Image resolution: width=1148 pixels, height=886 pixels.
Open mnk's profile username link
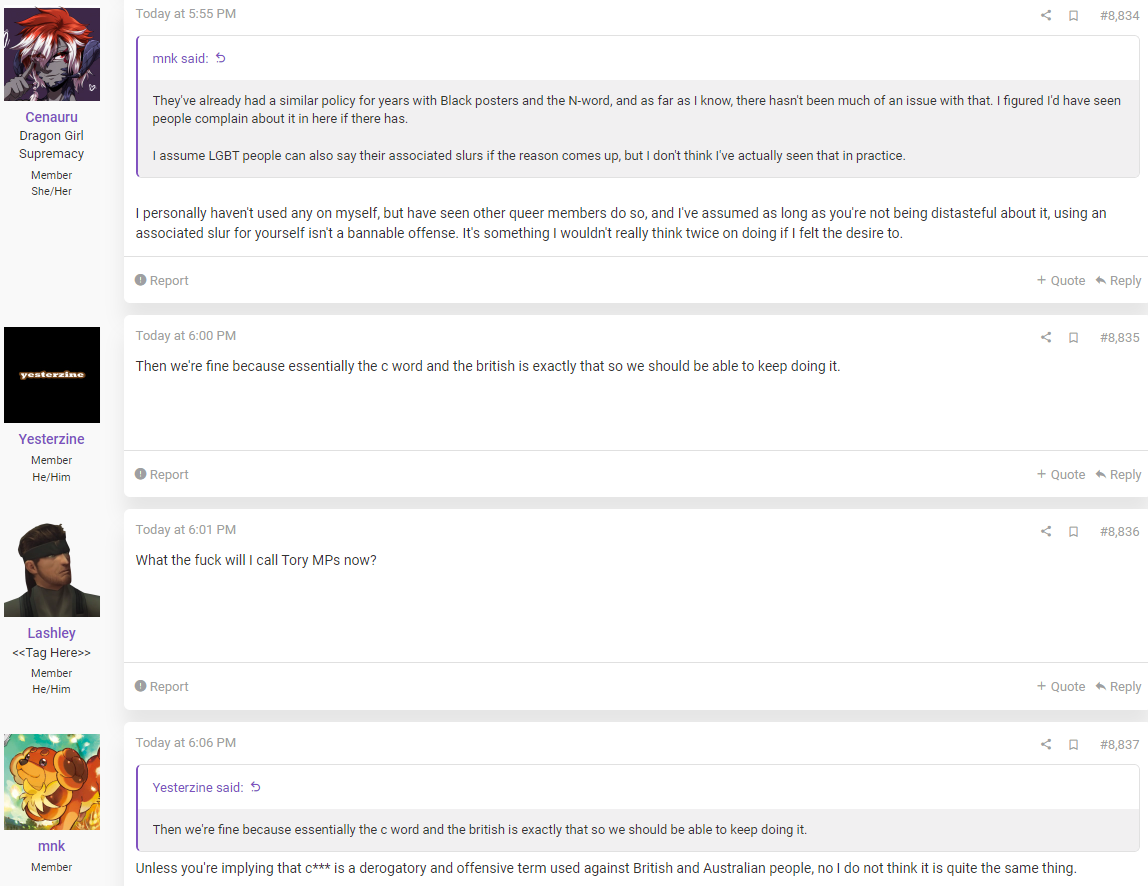click(51, 846)
